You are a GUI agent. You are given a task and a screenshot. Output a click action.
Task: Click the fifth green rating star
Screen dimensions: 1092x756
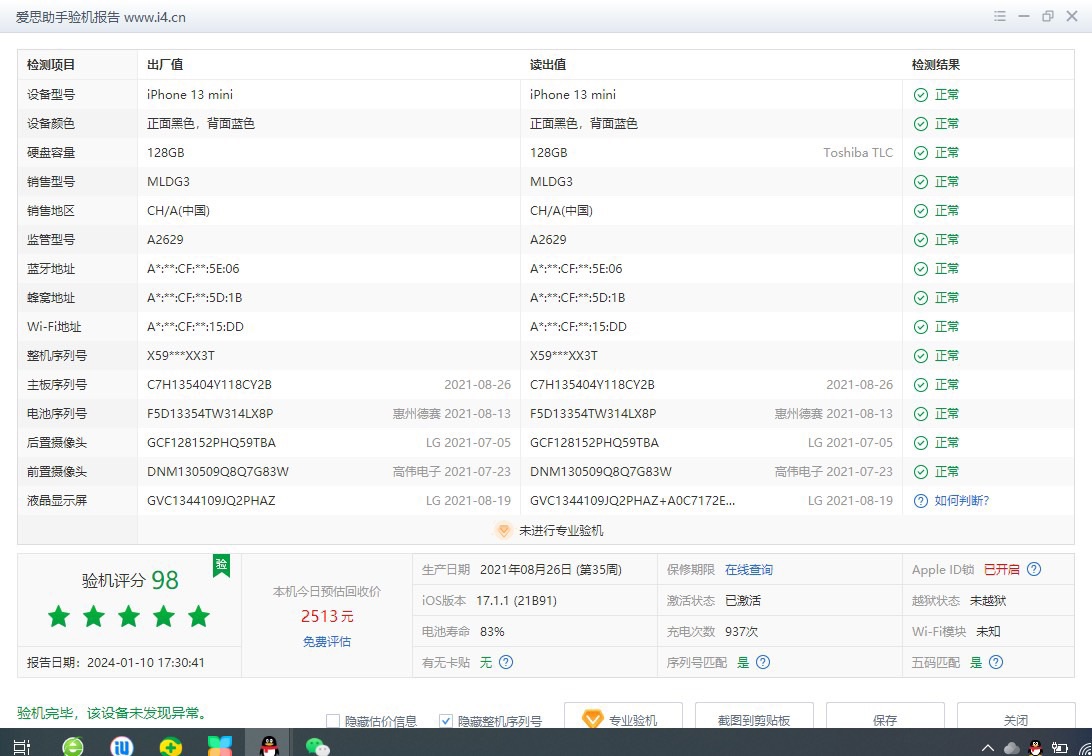[199, 616]
